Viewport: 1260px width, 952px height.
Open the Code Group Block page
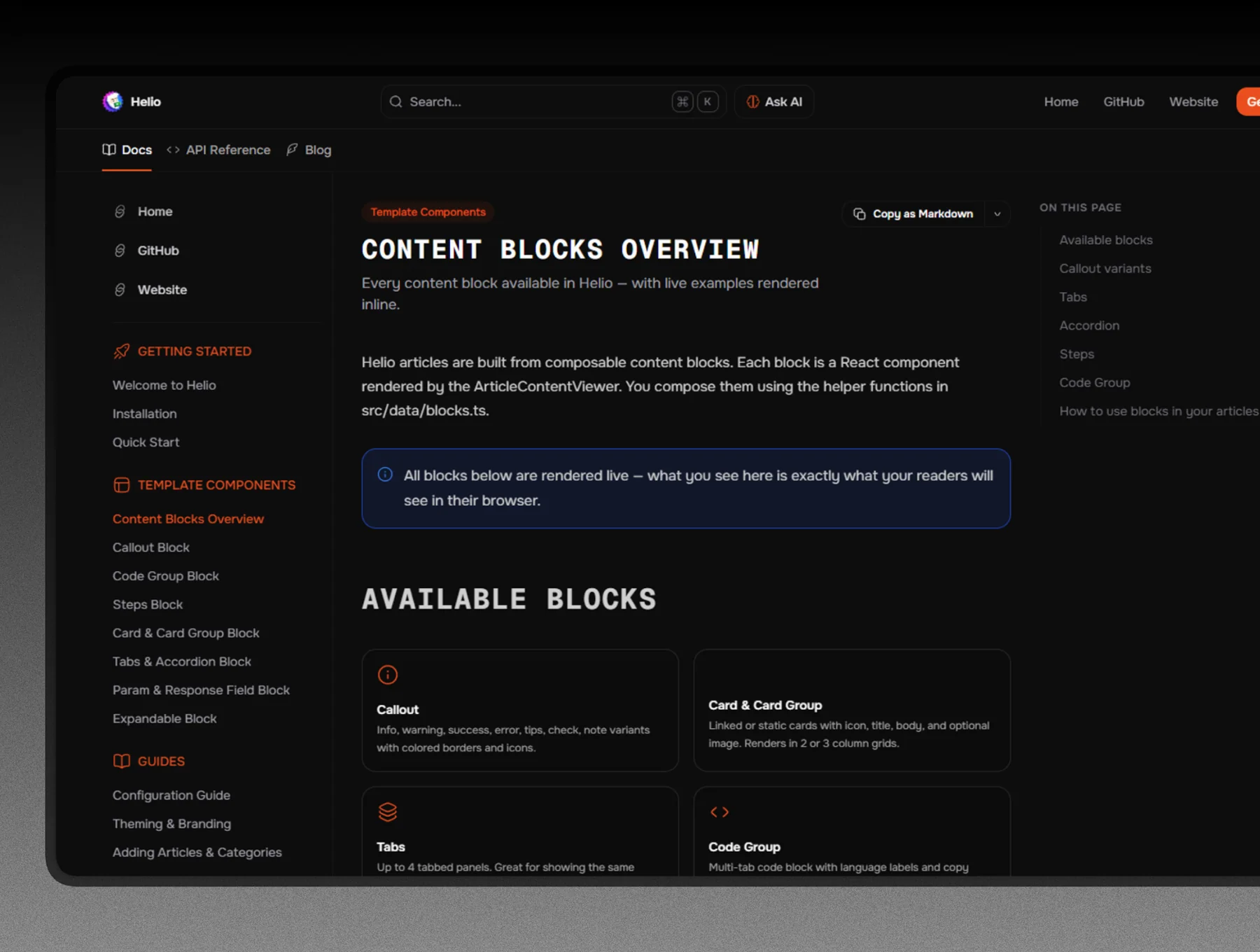click(166, 576)
